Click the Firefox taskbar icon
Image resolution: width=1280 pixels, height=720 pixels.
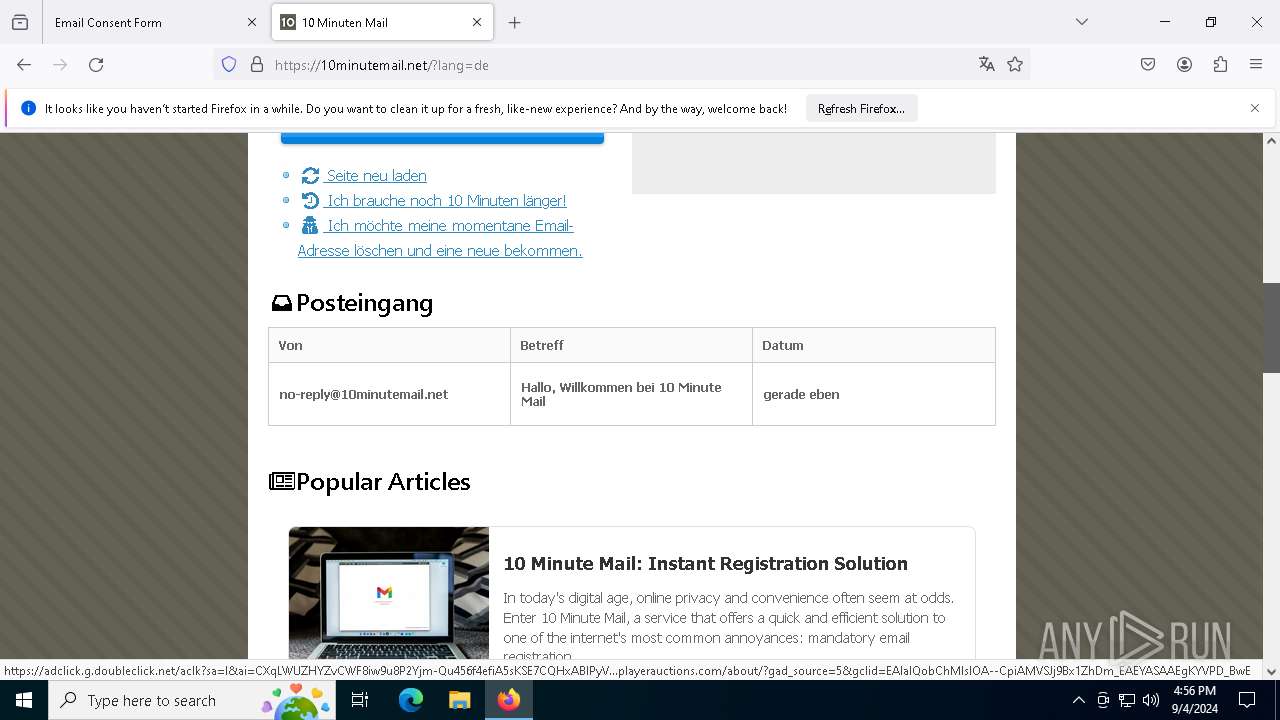click(508, 700)
